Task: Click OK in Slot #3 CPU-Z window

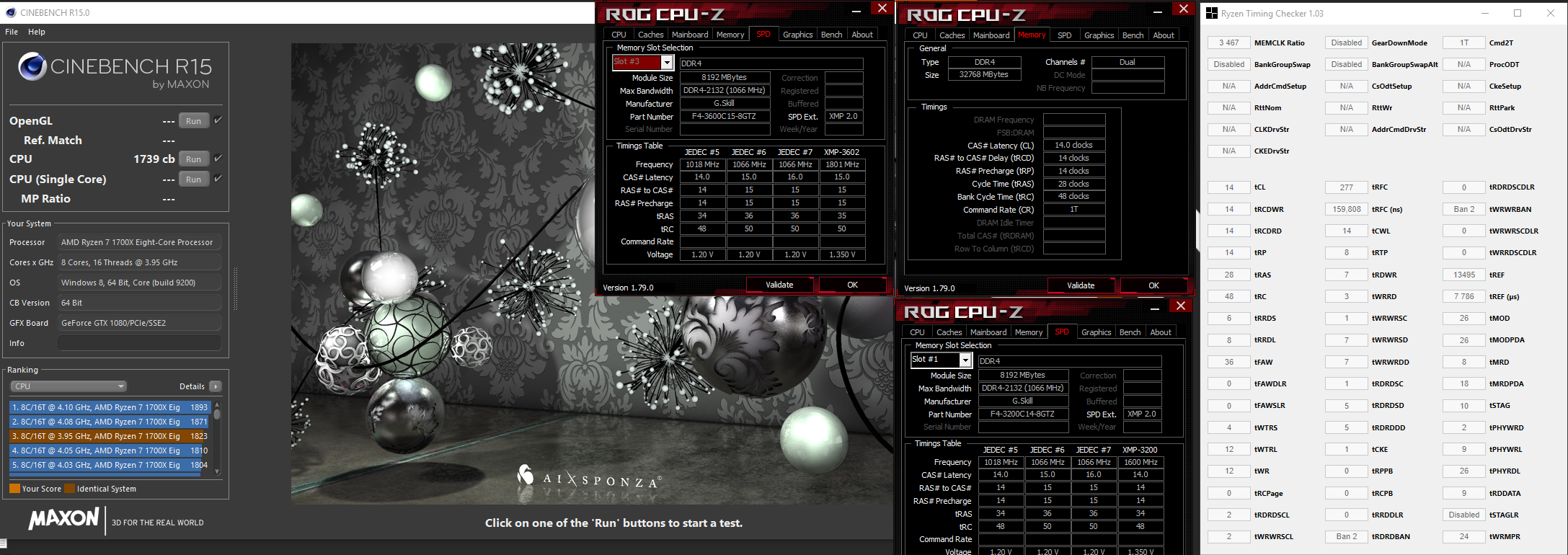Action: click(852, 285)
